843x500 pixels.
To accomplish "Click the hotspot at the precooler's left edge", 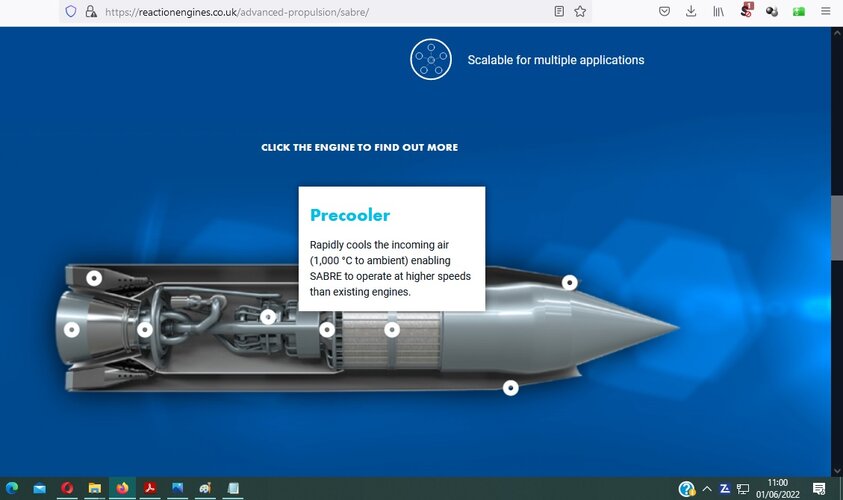I will [327, 330].
